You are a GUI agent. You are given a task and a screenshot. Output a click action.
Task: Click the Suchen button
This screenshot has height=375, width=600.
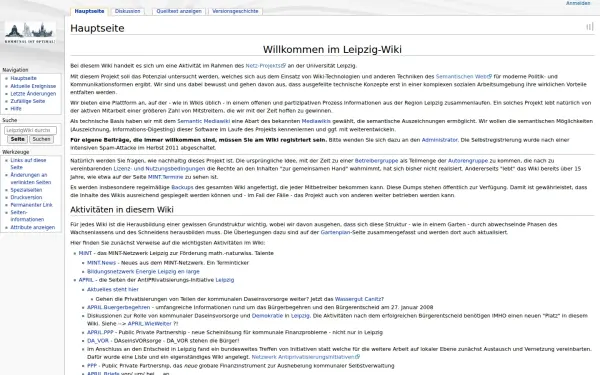tap(41, 139)
